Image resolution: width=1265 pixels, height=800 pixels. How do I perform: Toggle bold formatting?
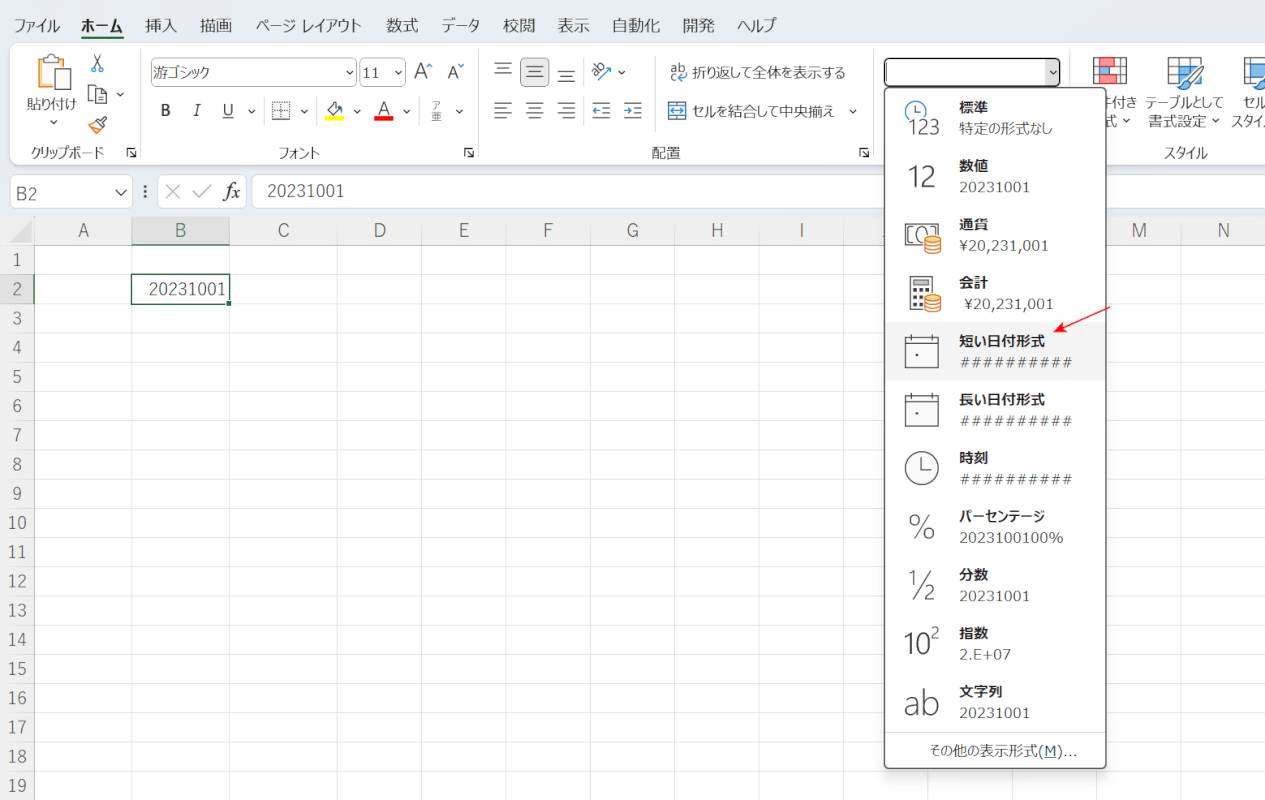coord(166,111)
